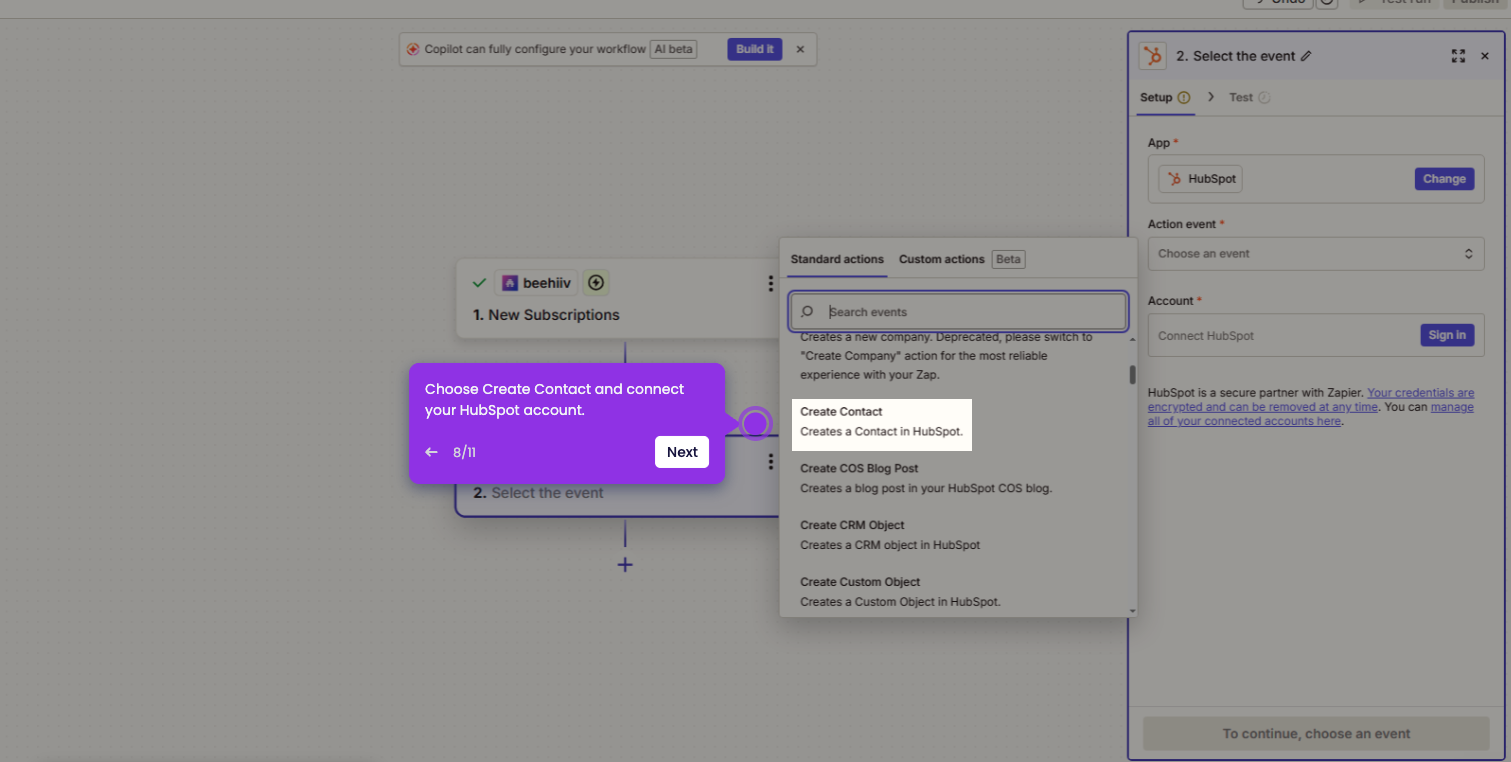Select the Custom actions tab
This screenshot has width=1511, height=762.
(x=942, y=259)
